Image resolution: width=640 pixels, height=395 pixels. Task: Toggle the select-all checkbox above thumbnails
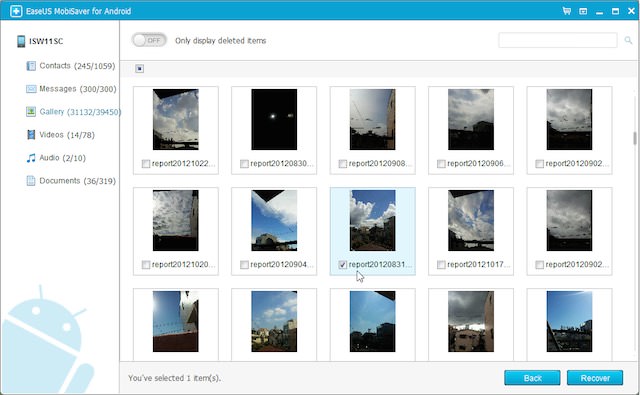pos(140,69)
